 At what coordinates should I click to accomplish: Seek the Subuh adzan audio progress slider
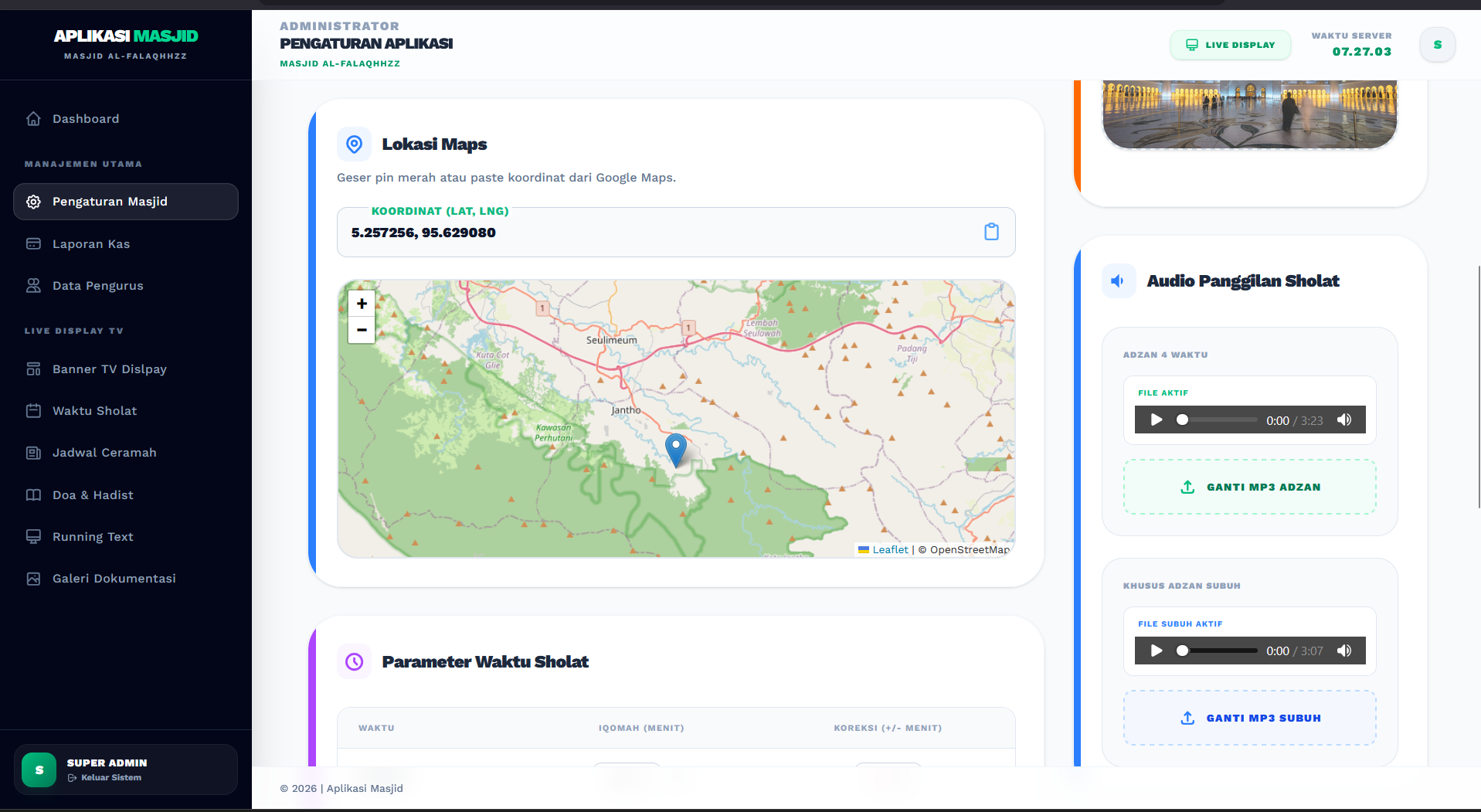(1218, 651)
